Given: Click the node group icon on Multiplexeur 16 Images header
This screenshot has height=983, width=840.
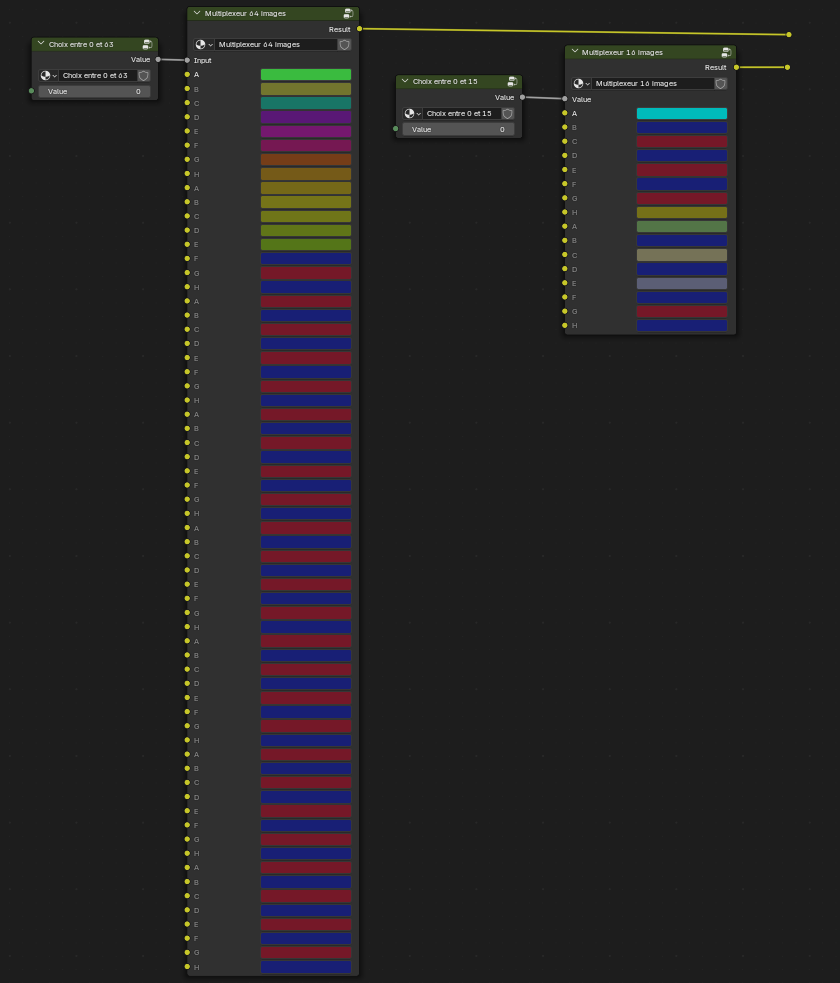Looking at the screenshot, I should pos(726,52).
